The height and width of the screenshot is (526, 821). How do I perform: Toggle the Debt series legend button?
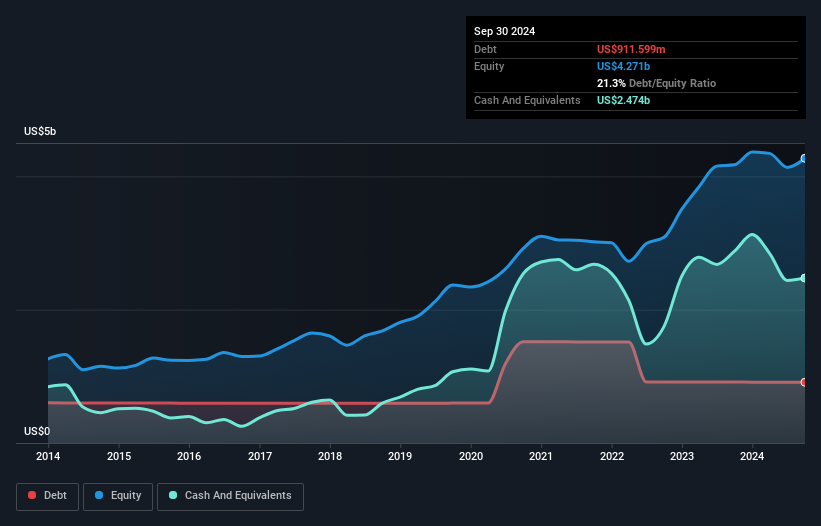[x=48, y=496]
